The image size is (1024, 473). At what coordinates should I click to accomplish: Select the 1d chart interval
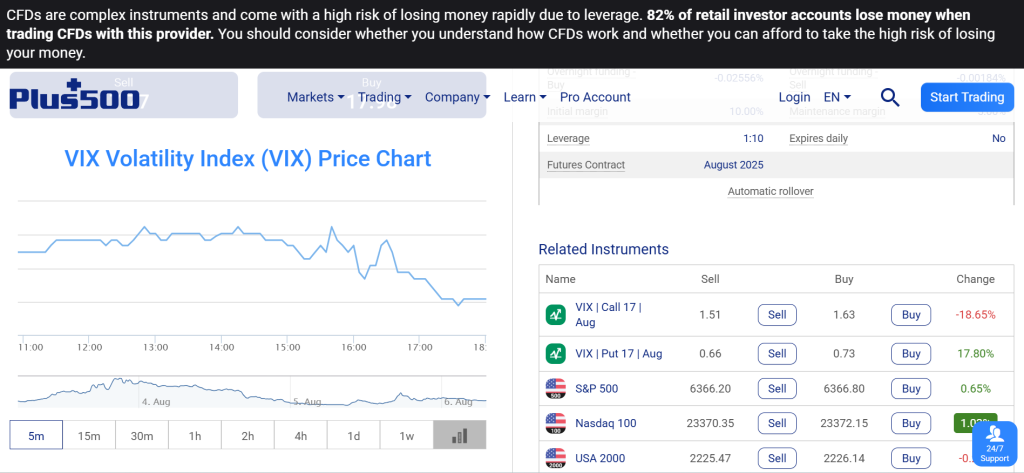[353, 436]
